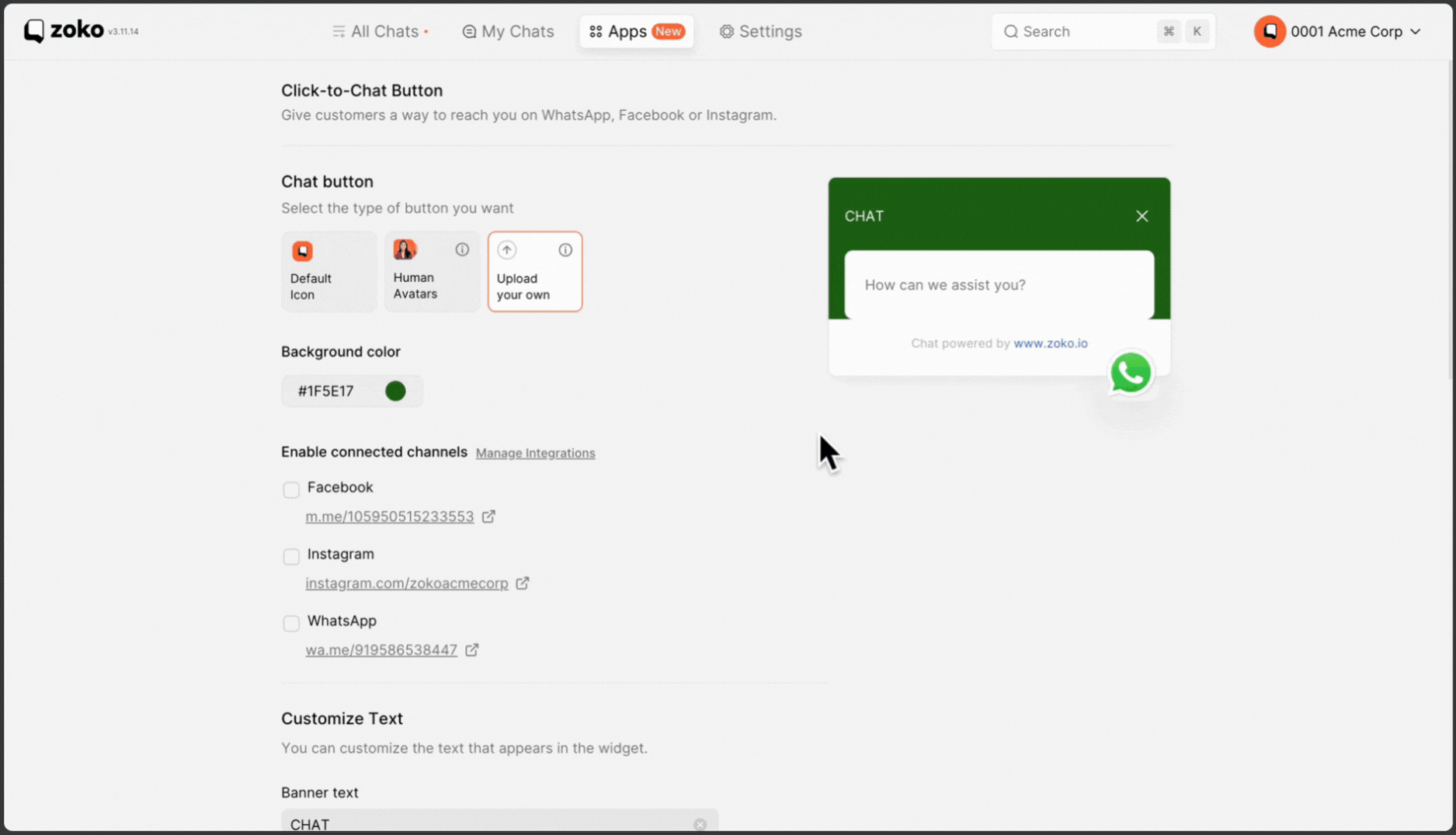1456x835 pixels.
Task: Click the Customize Text heading
Action: tap(342, 718)
